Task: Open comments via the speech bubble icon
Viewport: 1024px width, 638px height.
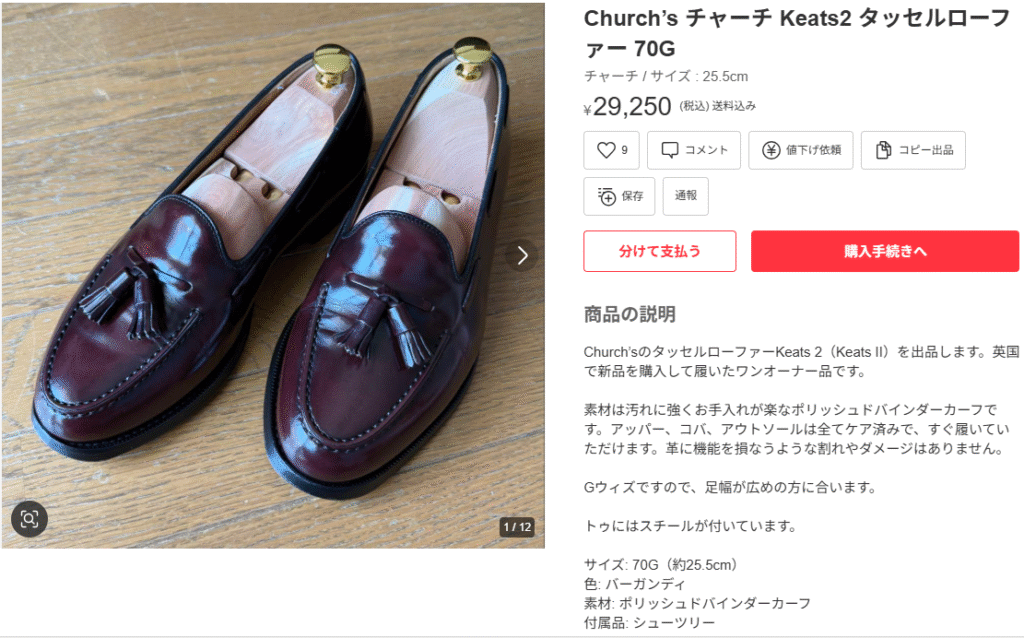Action: tap(669, 150)
